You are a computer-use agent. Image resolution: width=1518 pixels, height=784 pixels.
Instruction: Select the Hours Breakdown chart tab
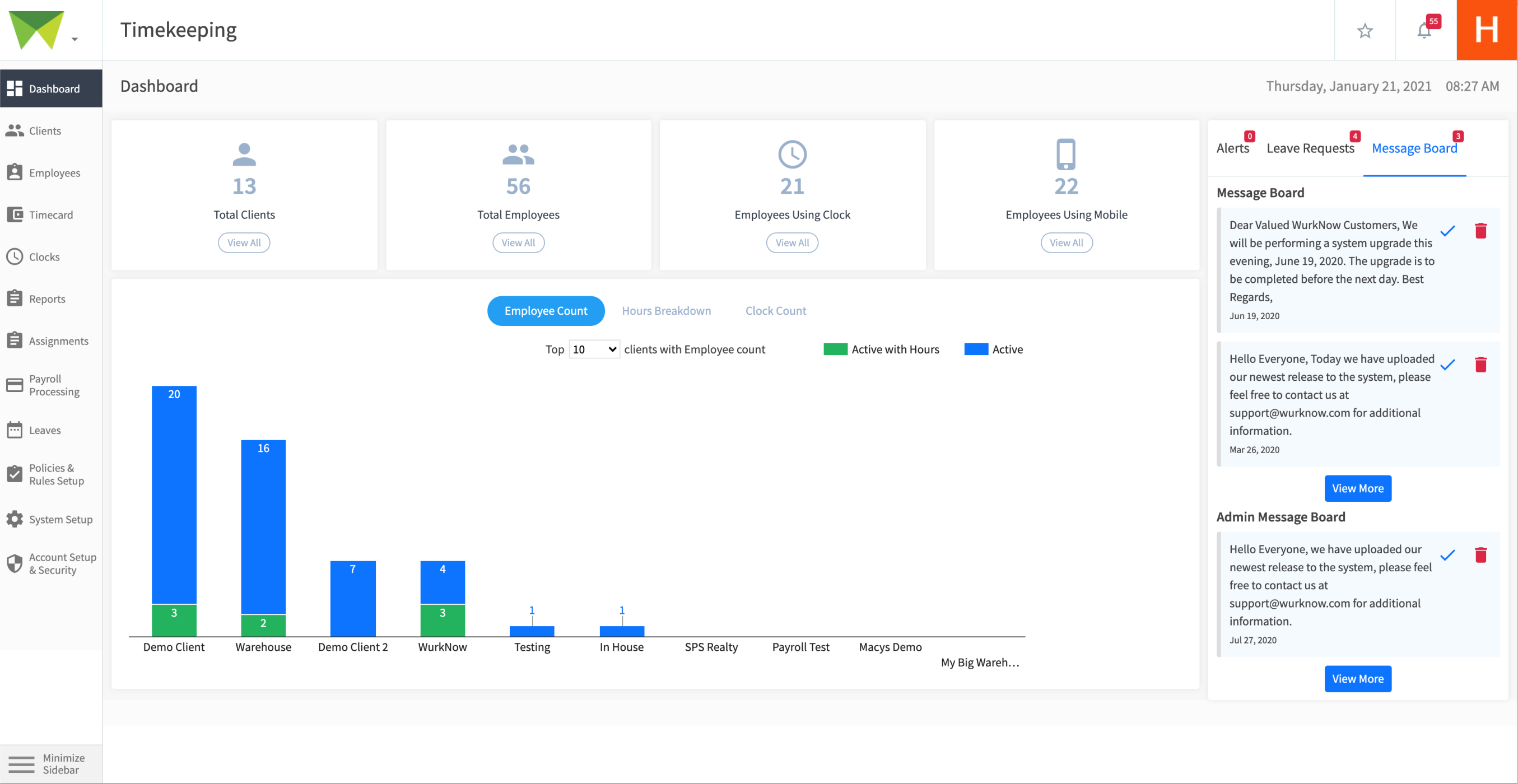pos(666,310)
